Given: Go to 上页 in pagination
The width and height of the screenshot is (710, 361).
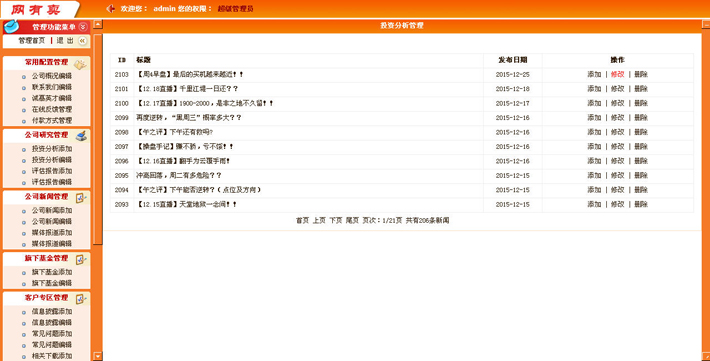Looking at the screenshot, I should (x=319, y=221).
